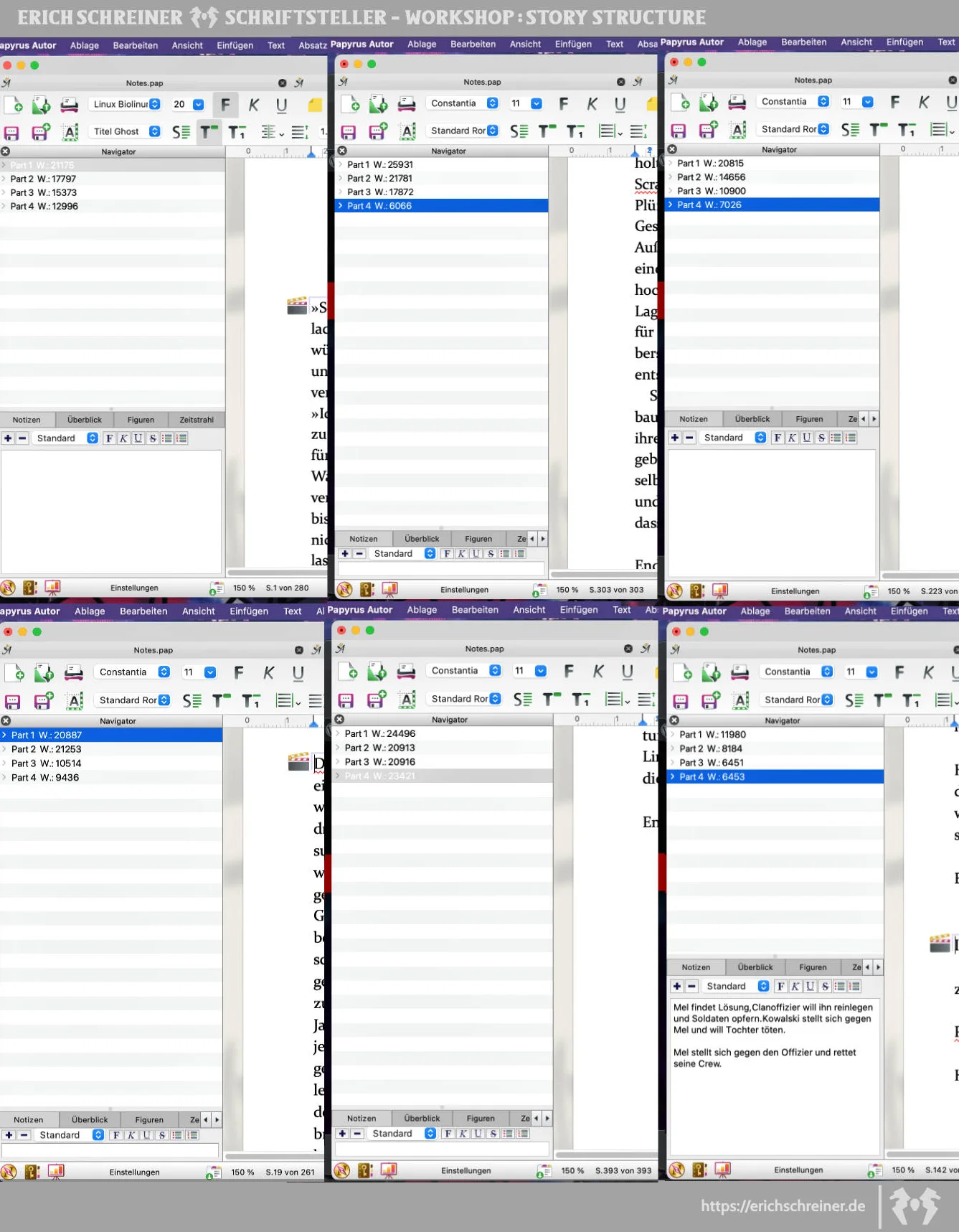Toggle bold F in the S.303 von 303 window

[564, 104]
